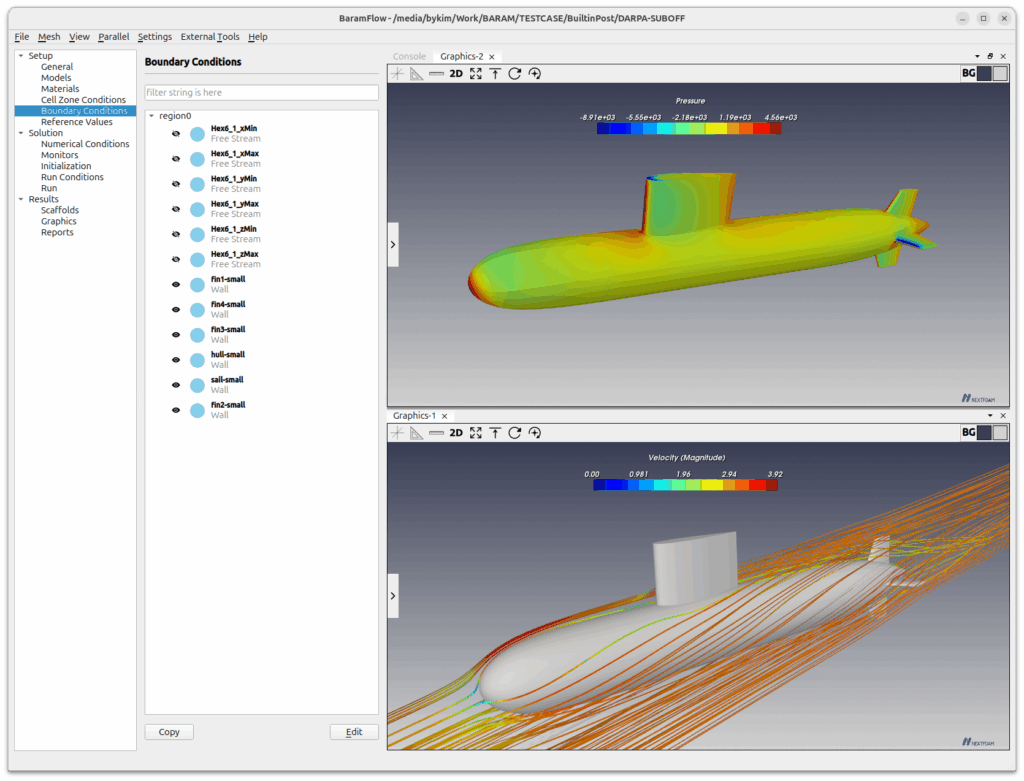Show the Hex6_1_yMin boundary
Screen dimensions: 1024x781
pyautogui.click(x=176, y=184)
